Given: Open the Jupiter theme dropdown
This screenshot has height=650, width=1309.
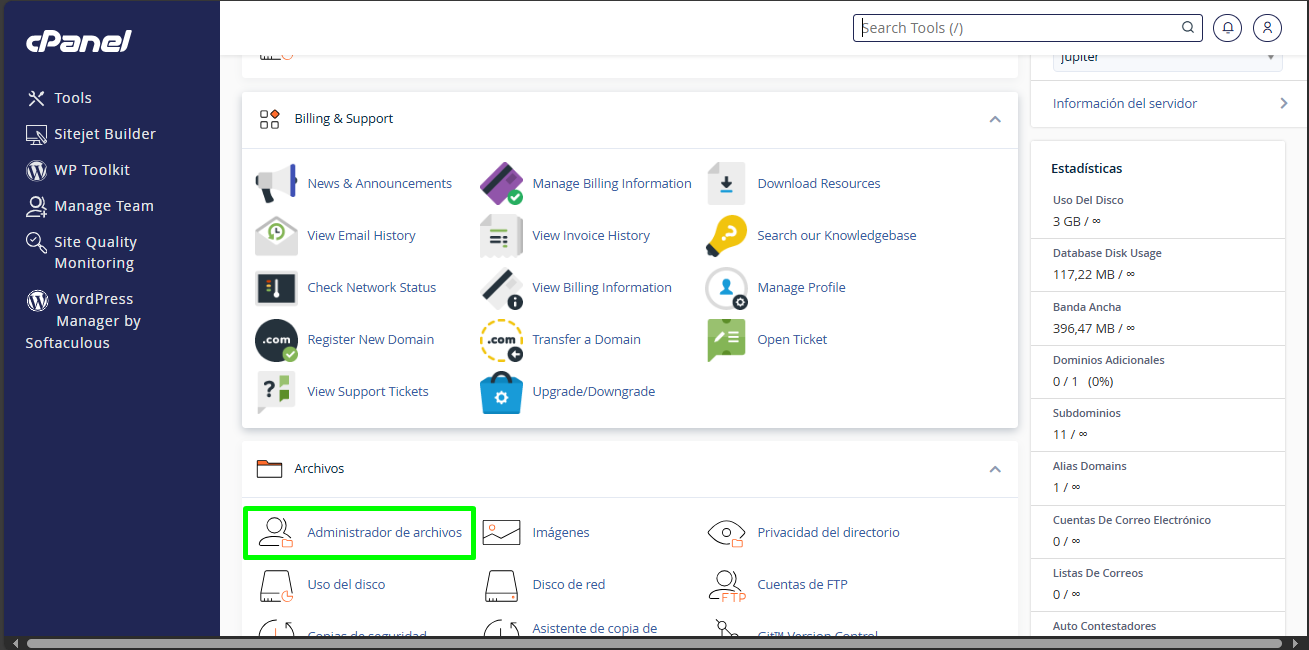Looking at the screenshot, I should pyautogui.click(x=1166, y=56).
